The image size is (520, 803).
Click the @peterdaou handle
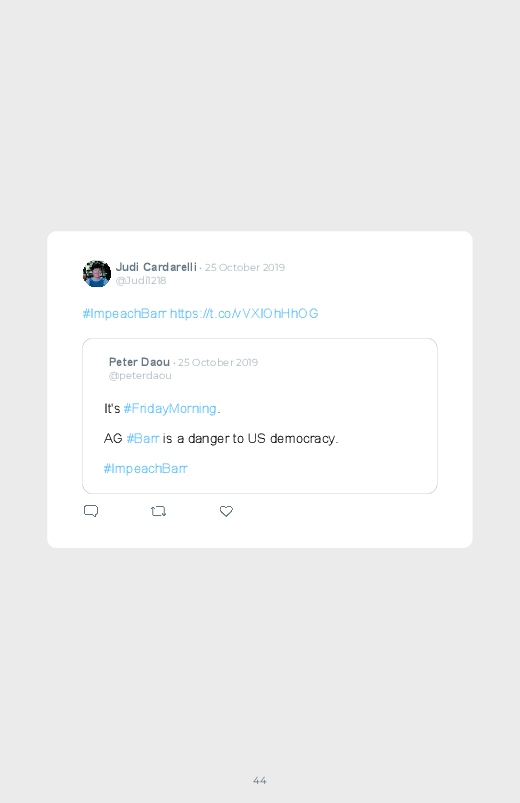[140, 376]
